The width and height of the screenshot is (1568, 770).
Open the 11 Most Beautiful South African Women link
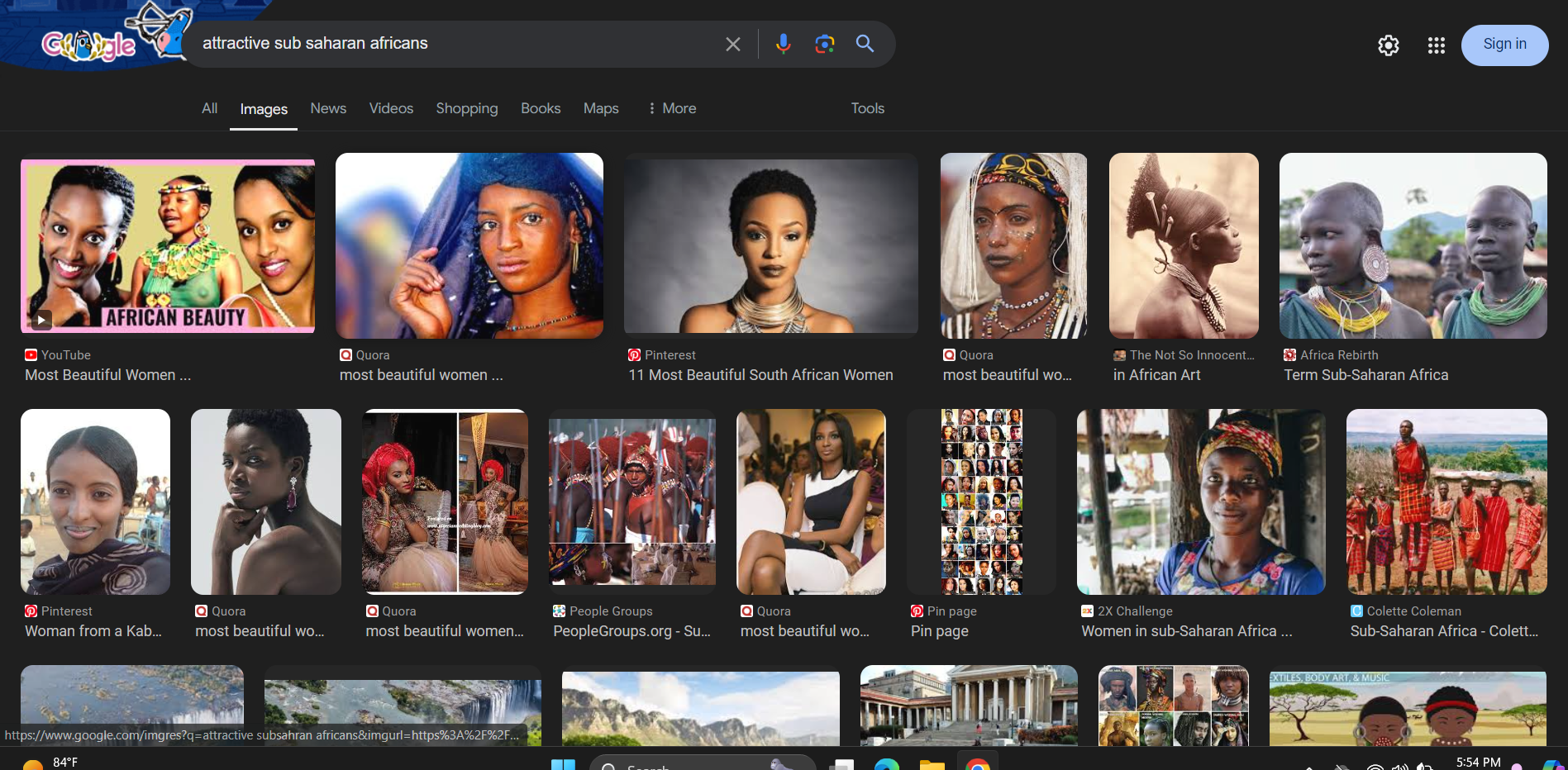(x=760, y=375)
